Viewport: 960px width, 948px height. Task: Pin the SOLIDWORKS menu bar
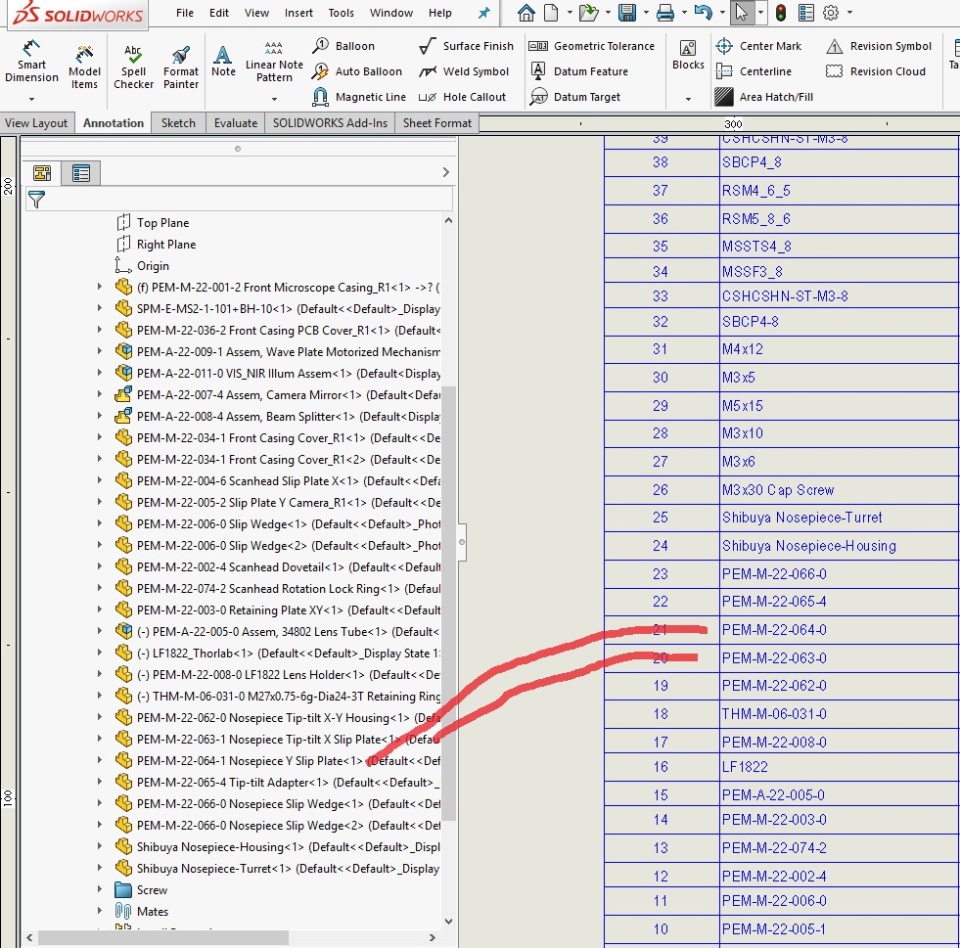tap(484, 13)
